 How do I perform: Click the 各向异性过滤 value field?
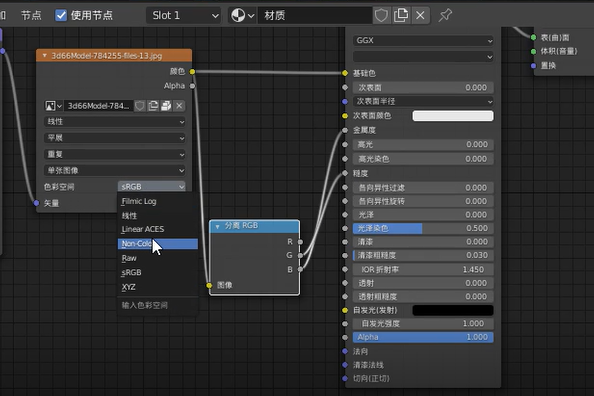point(423,188)
